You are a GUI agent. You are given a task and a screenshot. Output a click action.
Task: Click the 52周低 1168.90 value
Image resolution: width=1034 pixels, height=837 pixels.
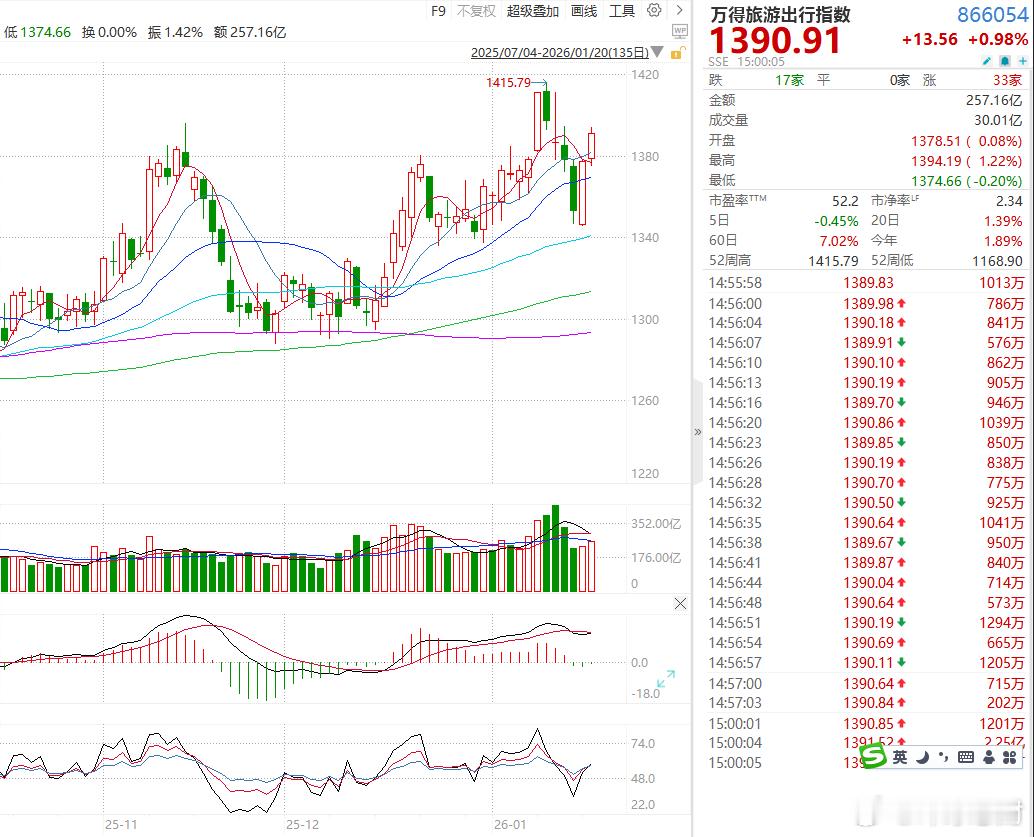tap(997, 261)
